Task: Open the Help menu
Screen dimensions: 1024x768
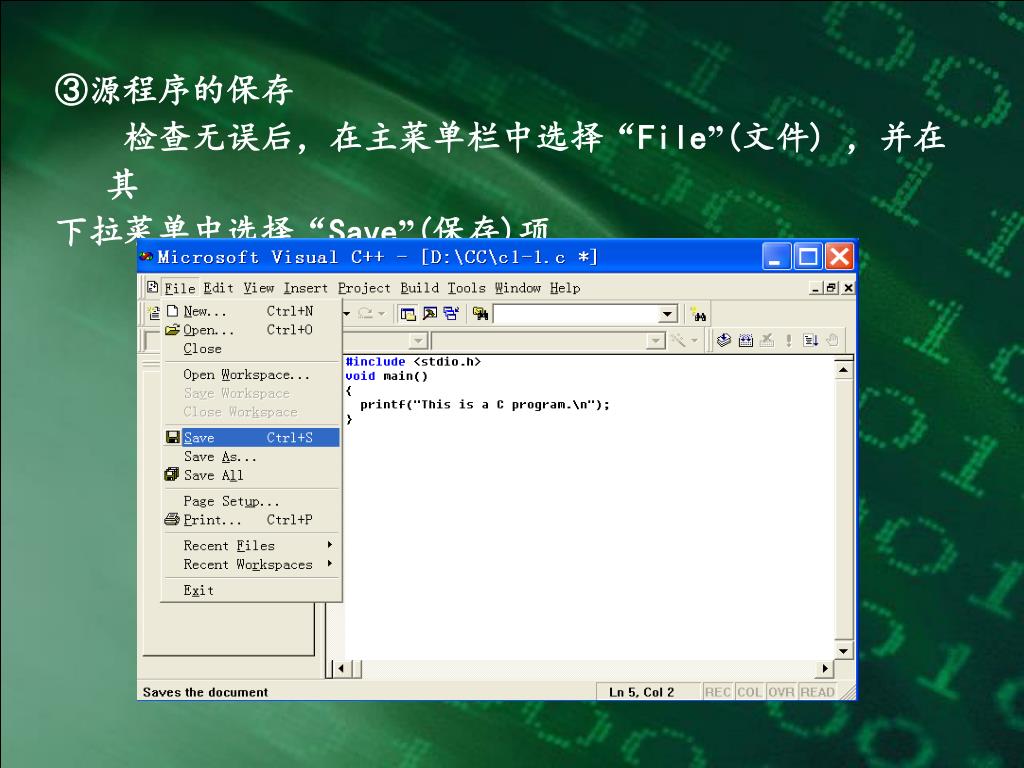Action: point(565,288)
